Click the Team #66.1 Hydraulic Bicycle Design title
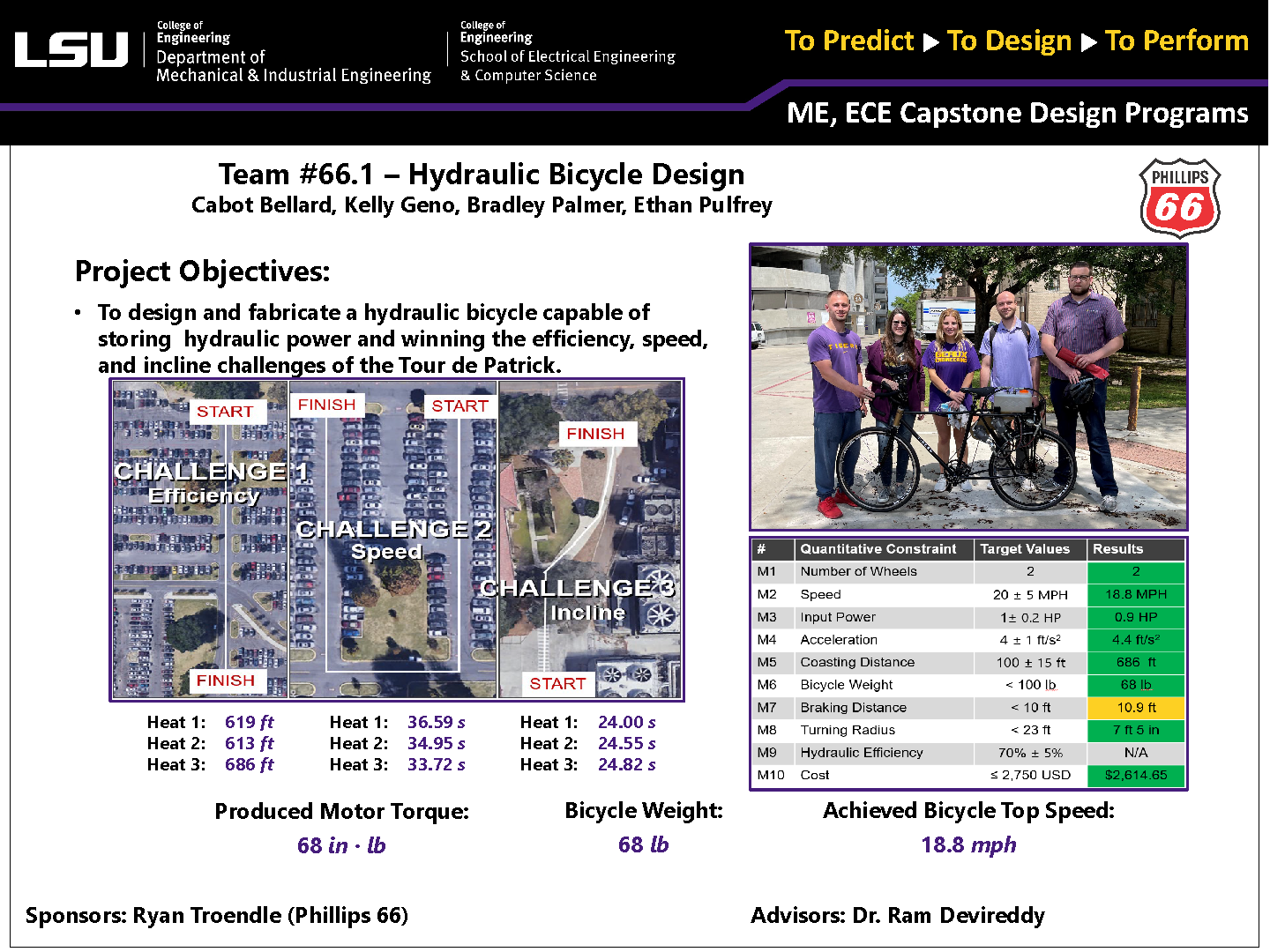This screenshot has width=1270, height=952. click(x=482, y=175)
